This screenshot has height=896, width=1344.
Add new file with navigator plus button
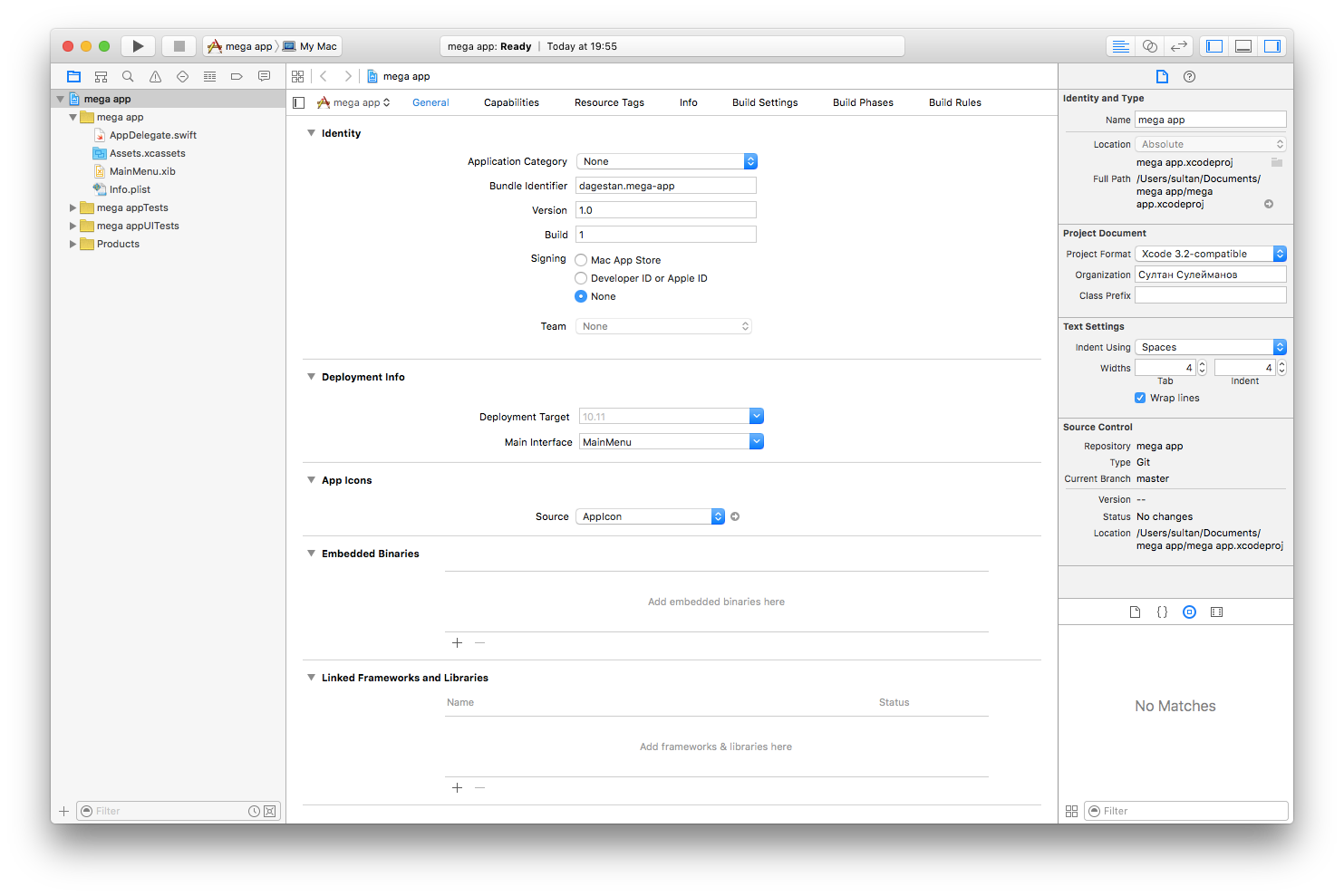[63, 812]
